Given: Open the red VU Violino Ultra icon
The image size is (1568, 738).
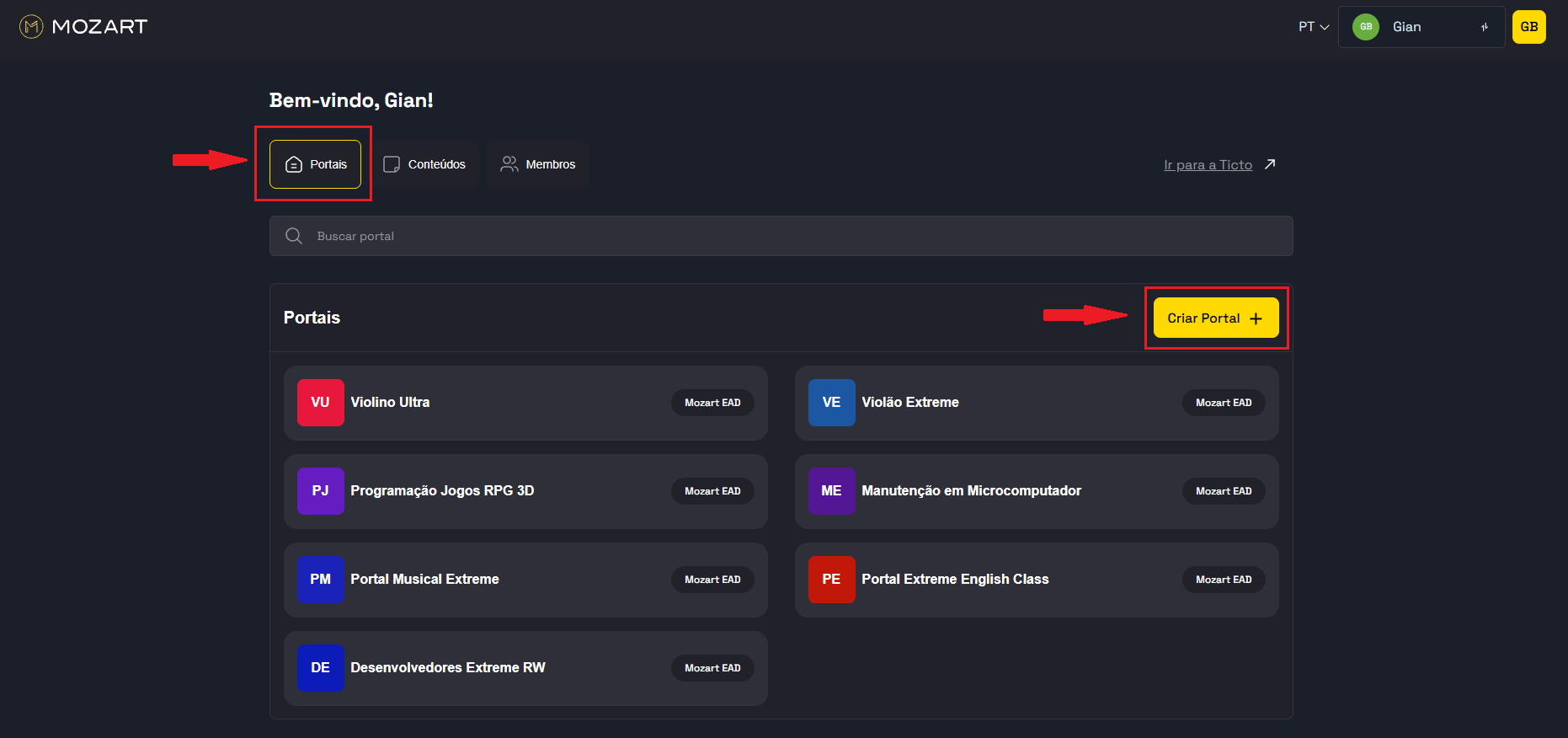Looking at the screenshot, I should (320, 403).
